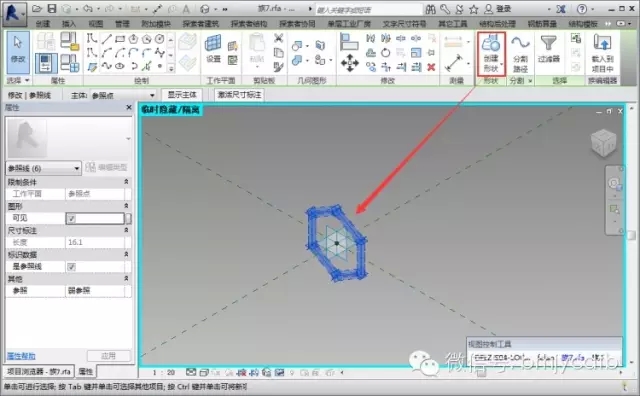Collapse the 限制条件 Constraints section
640x396 pixels.
126,182
